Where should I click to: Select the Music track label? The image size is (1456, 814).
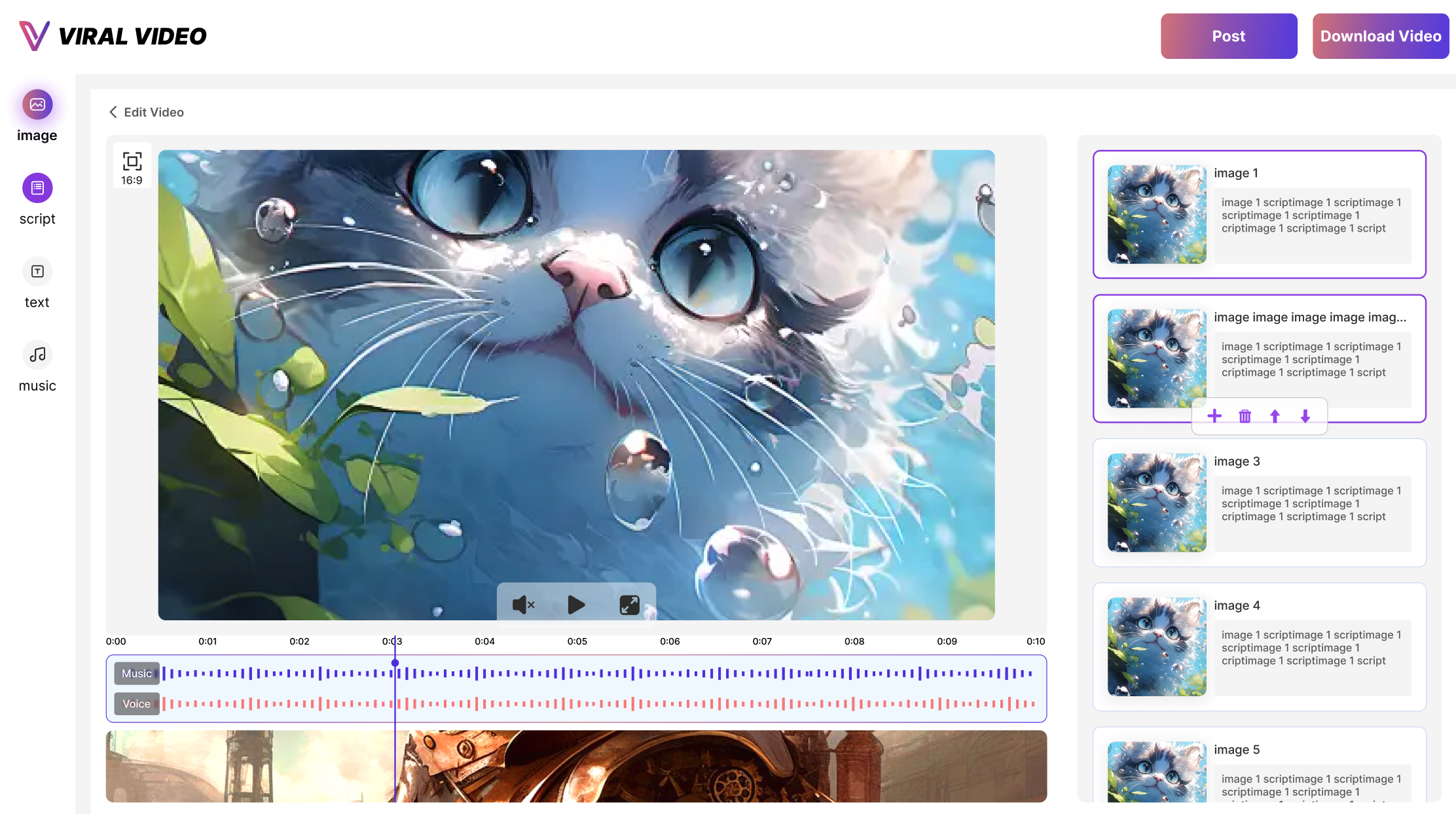136,673
